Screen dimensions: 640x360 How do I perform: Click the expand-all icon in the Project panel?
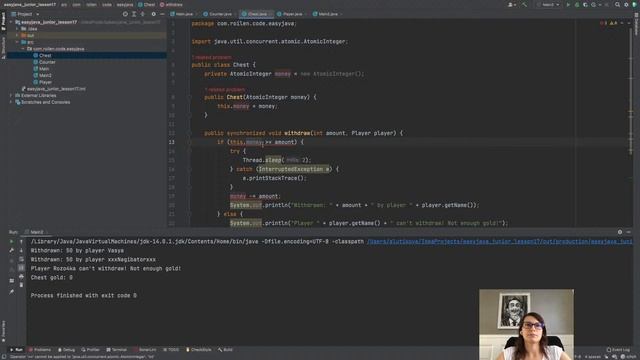[134, 14]
